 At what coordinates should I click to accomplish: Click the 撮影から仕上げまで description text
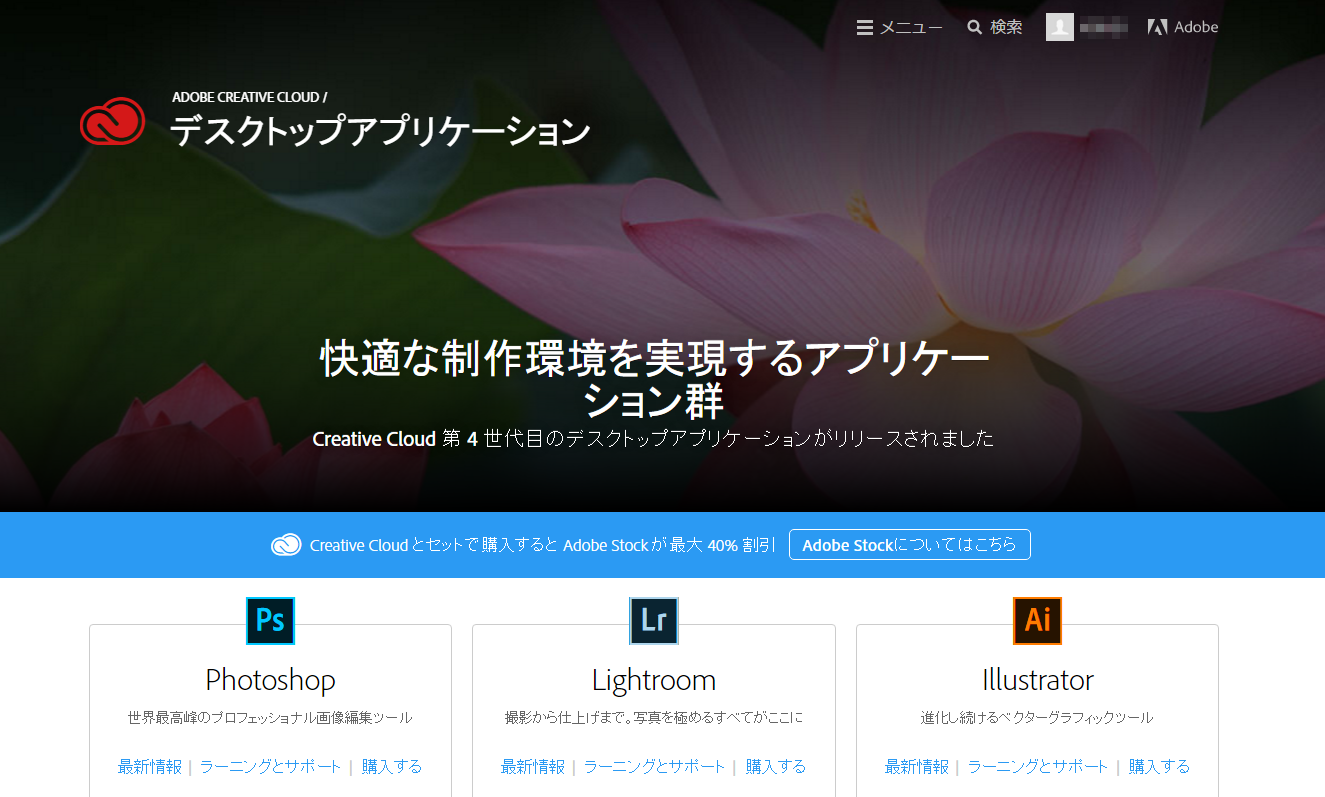(x=654, y=718)
